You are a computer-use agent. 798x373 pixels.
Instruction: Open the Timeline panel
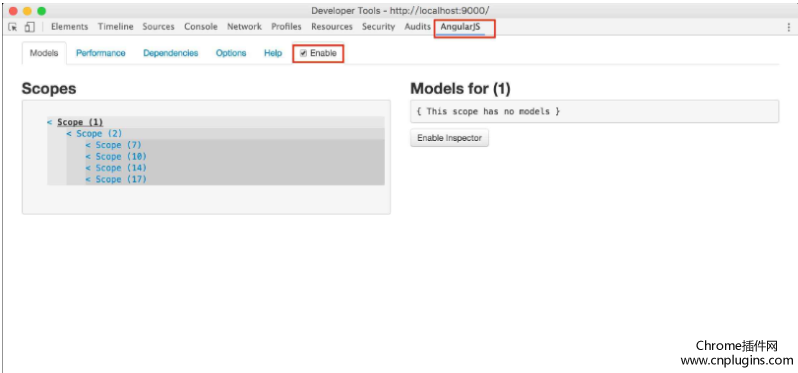pos(116,27)
